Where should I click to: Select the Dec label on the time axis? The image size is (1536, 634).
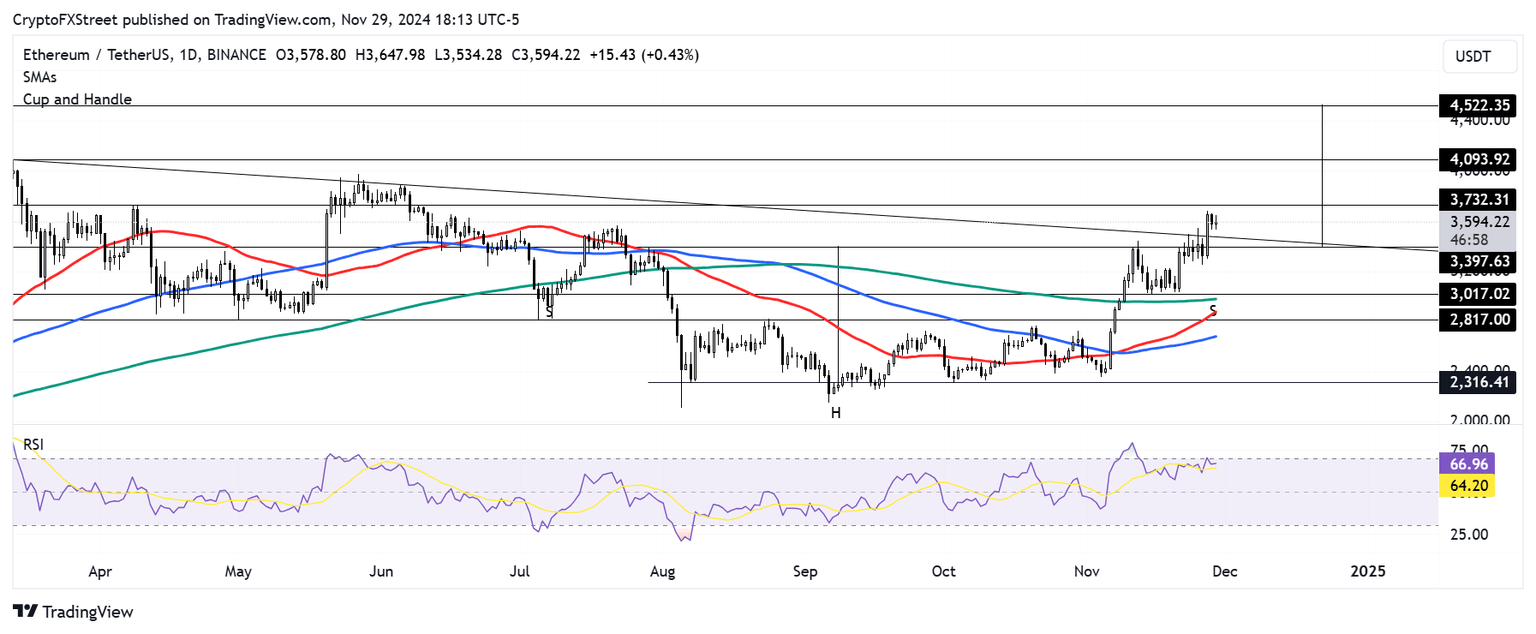(x=1225, y=571)
